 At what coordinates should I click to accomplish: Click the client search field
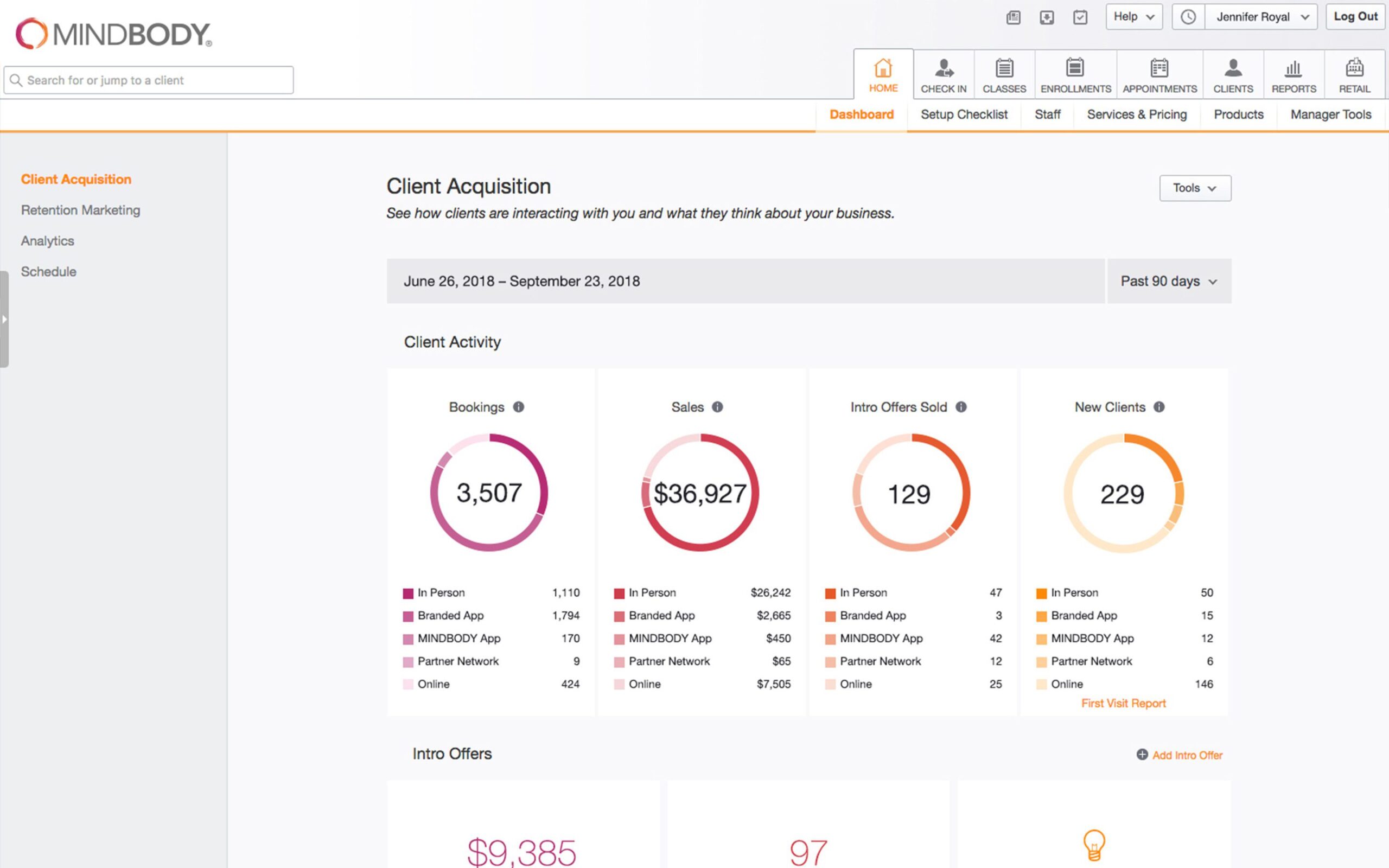149,80
